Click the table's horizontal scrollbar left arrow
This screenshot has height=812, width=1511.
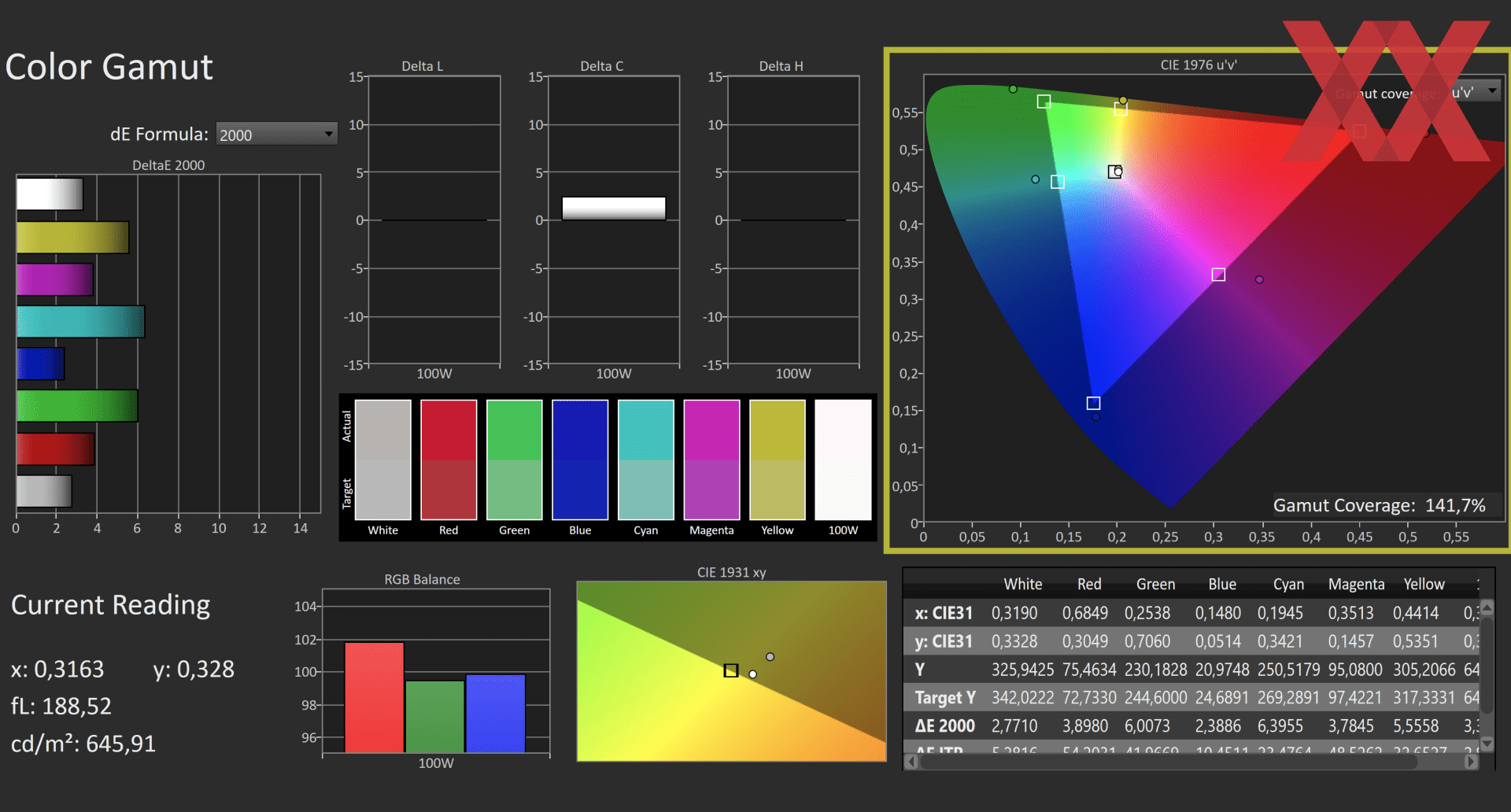(x=911, y=762)
